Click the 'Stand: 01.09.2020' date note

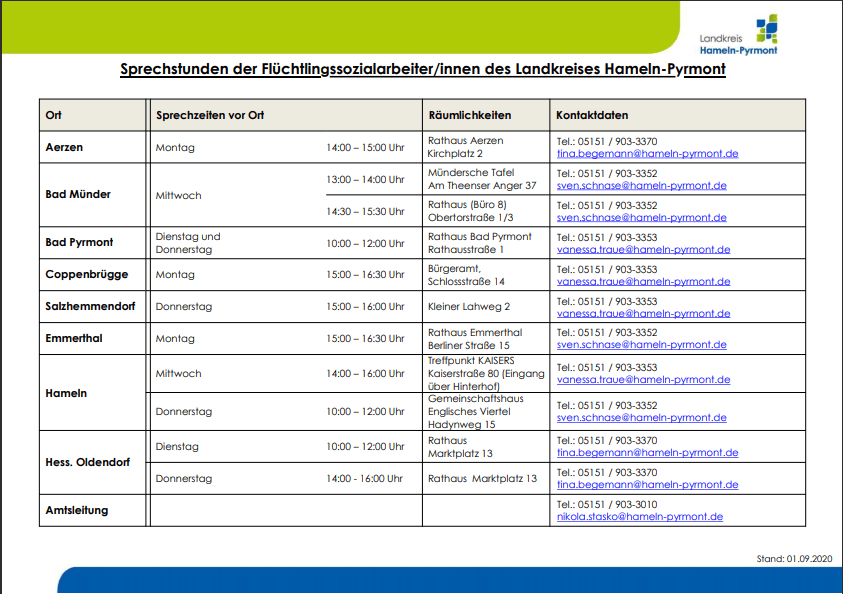tap(794, 559)
